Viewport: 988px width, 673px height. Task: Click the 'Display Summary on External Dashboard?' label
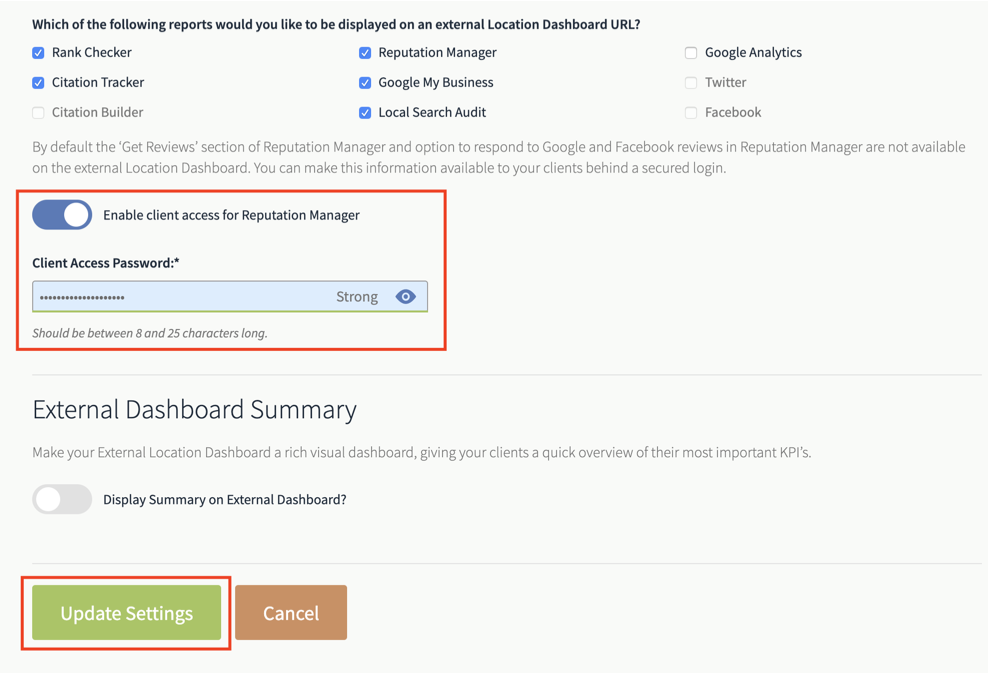pos(225,500)
